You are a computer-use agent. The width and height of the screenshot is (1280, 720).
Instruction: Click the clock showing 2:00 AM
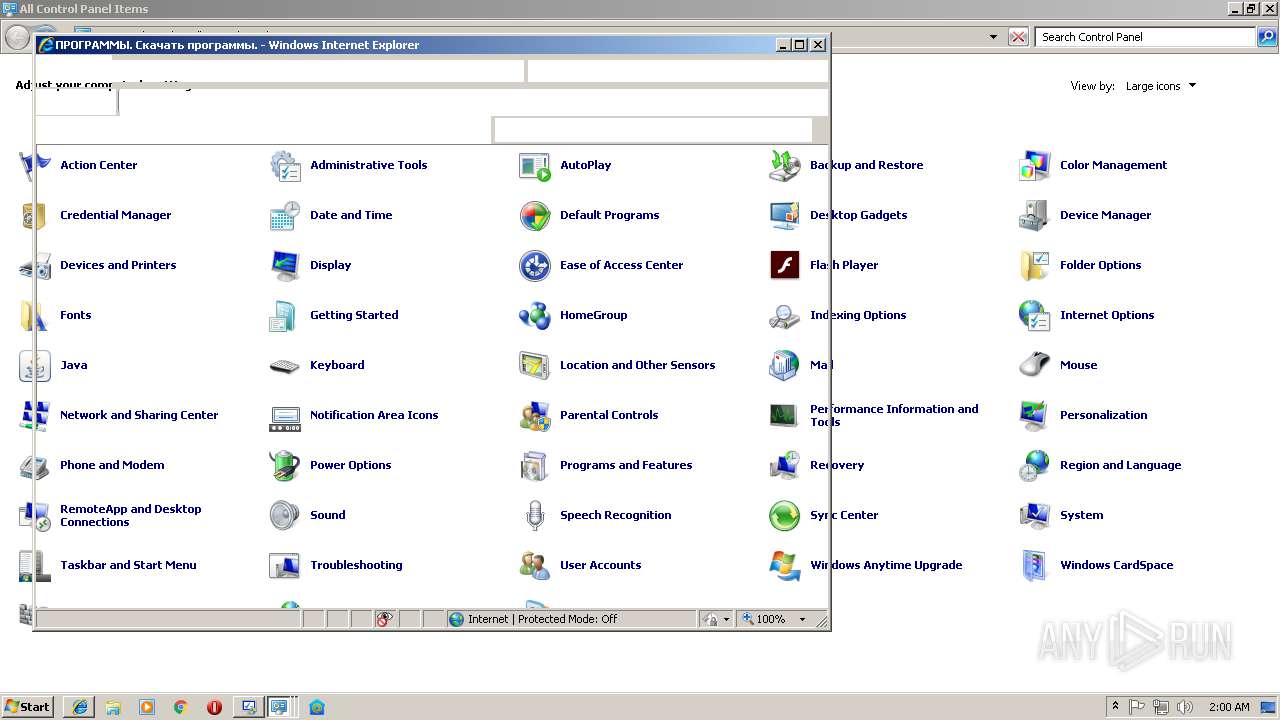point(1229,707)
